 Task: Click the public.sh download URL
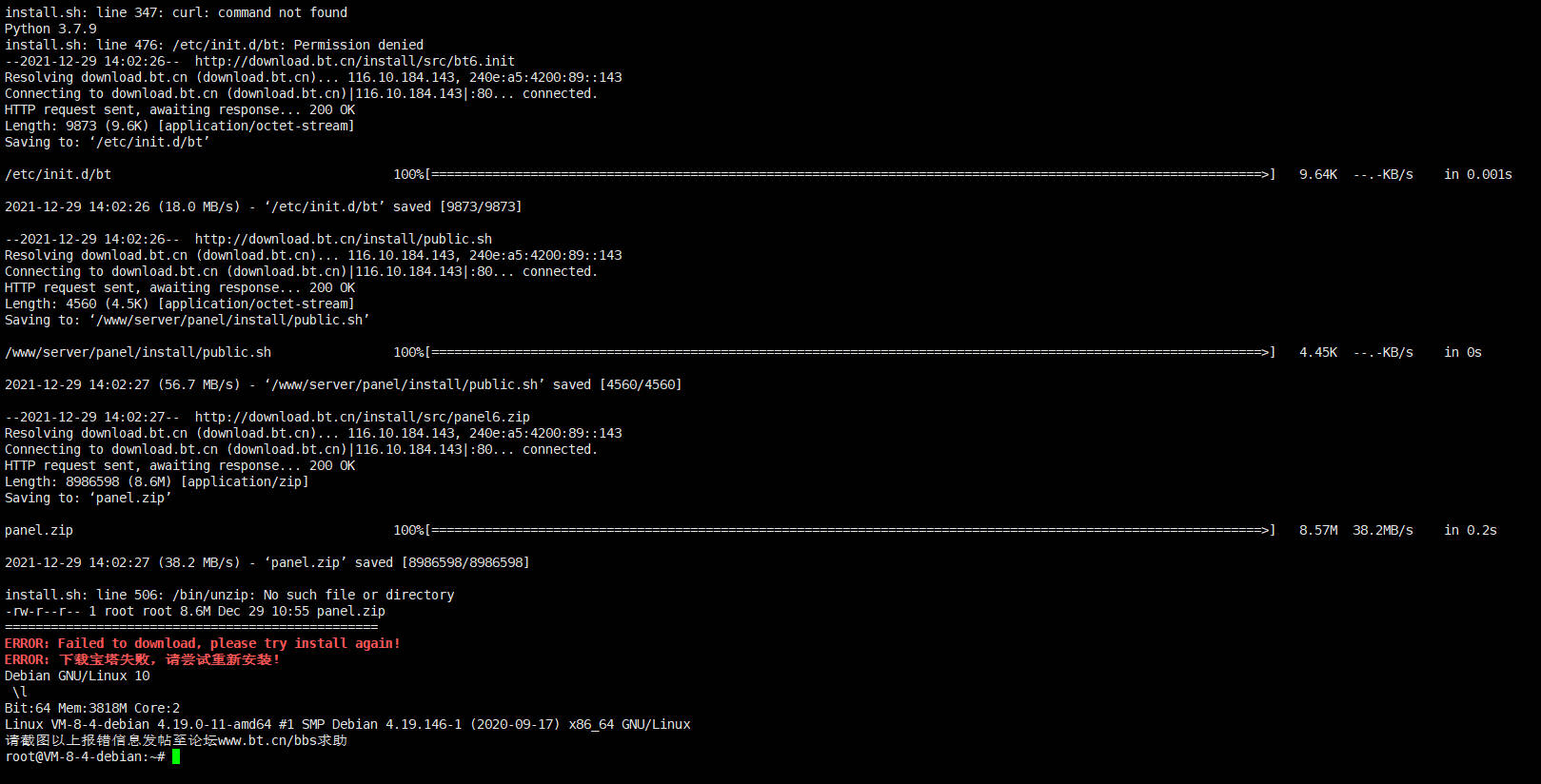(x=344, y=239)
